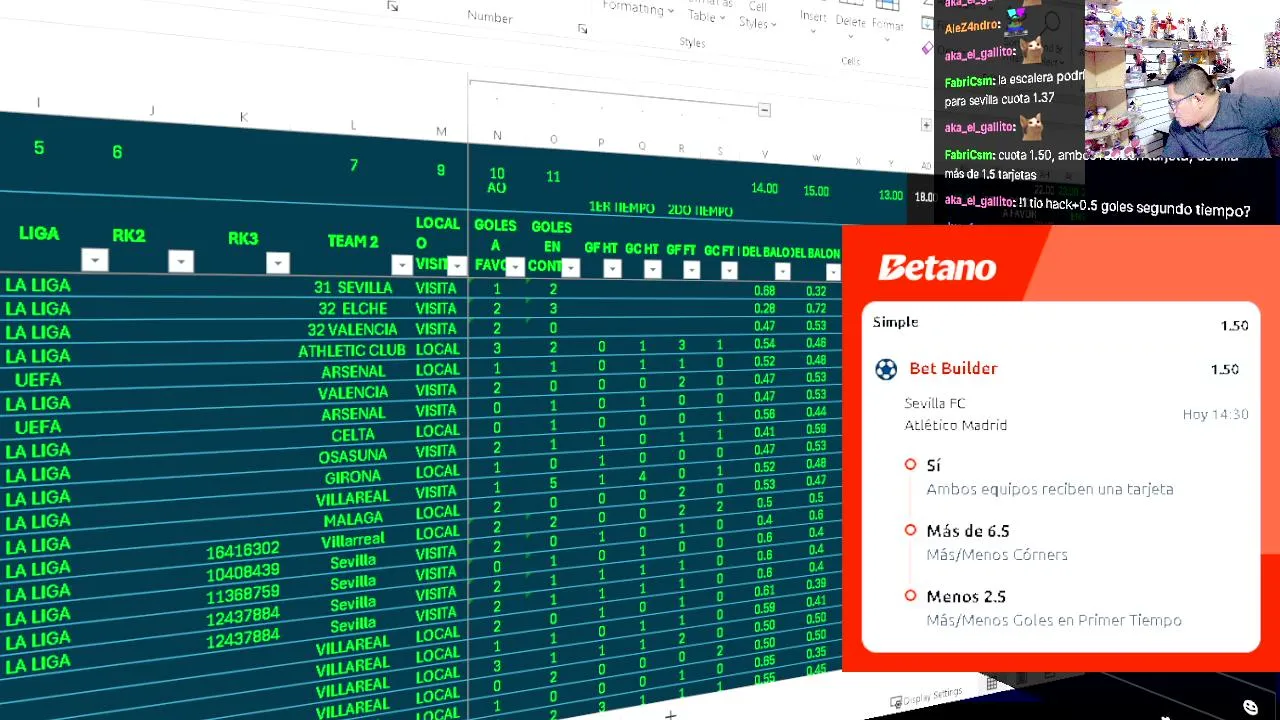Viewport: 1280px width, 720px height.
Task: Select the '32 VALENCIA' cell
Action: 352,330
